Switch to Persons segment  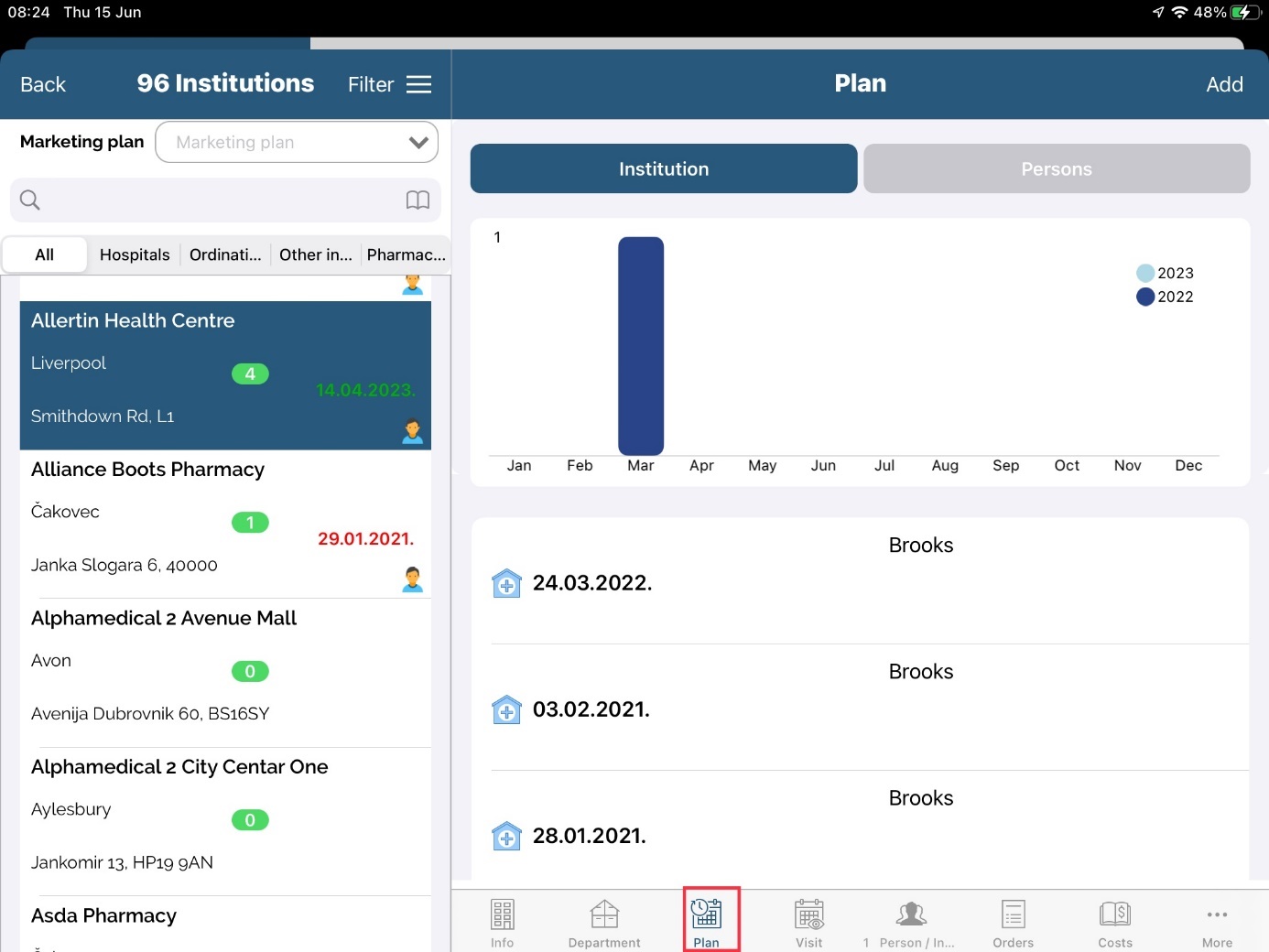[x=1057, y=169]
